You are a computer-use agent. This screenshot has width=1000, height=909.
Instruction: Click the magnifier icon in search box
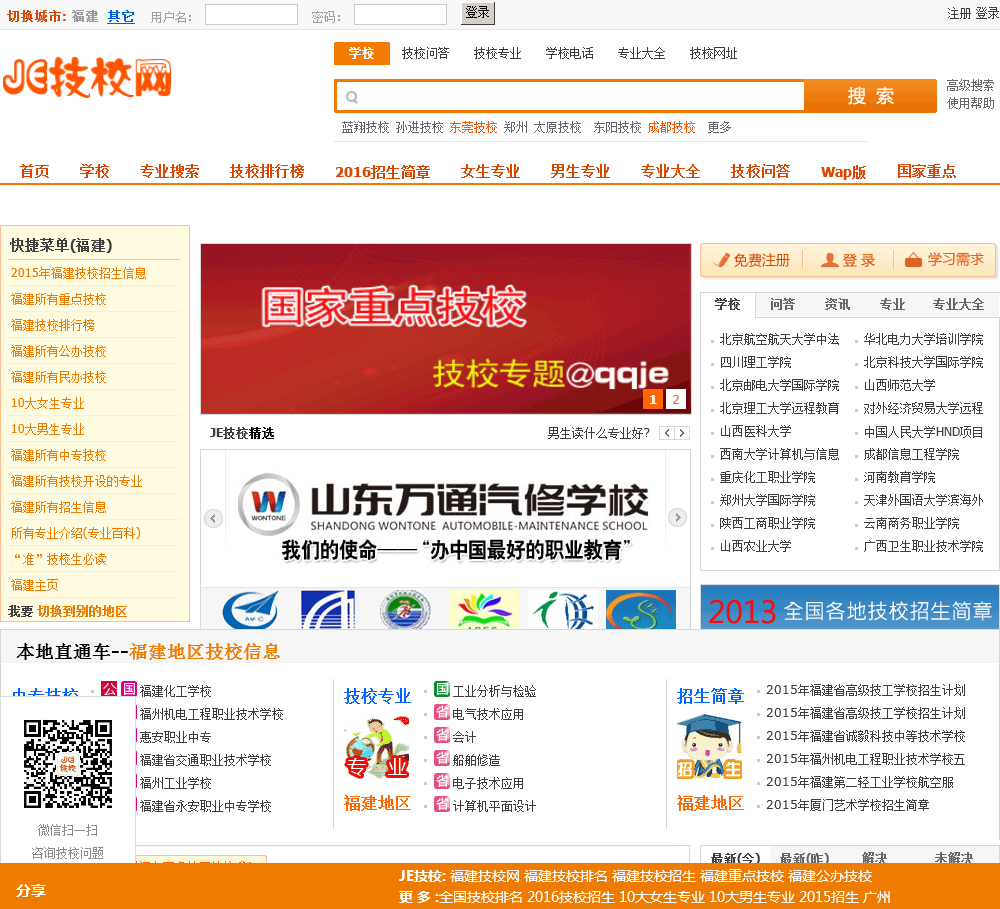(351, 97)
